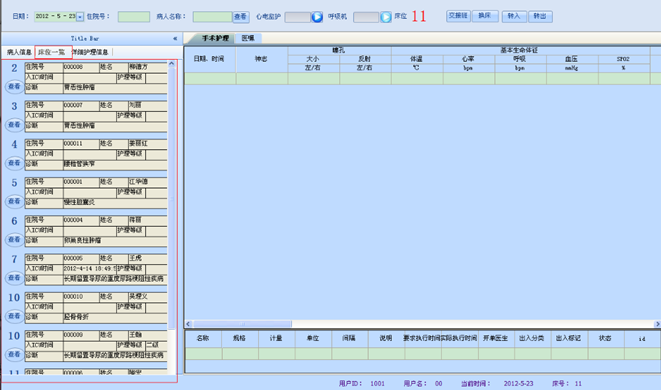Click the bed list scroll-up arrow
This screenshot has height=390, width=661.
click(x=172, y=64)
